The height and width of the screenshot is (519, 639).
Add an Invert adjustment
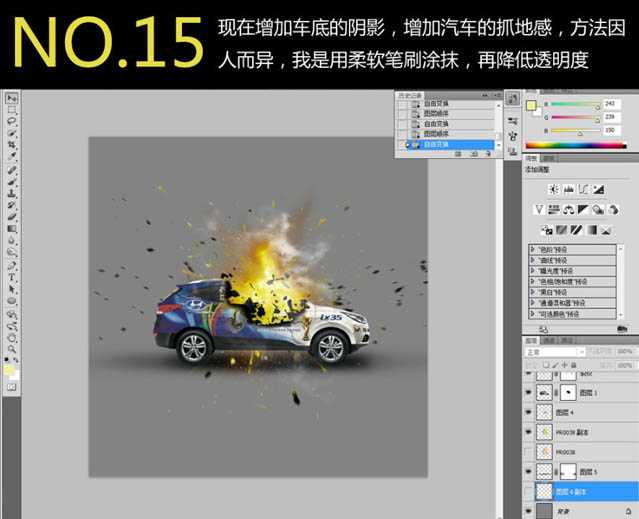(546, 231)
